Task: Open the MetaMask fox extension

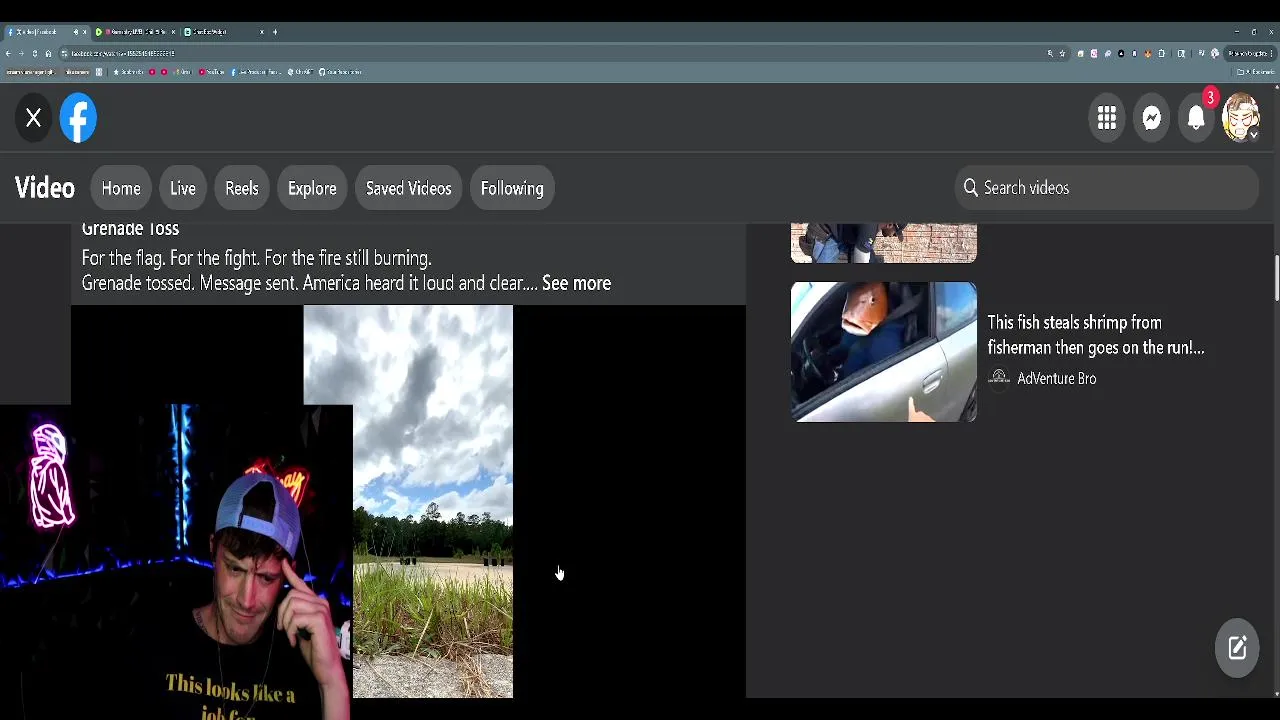Action: (x=1148, y=54)
